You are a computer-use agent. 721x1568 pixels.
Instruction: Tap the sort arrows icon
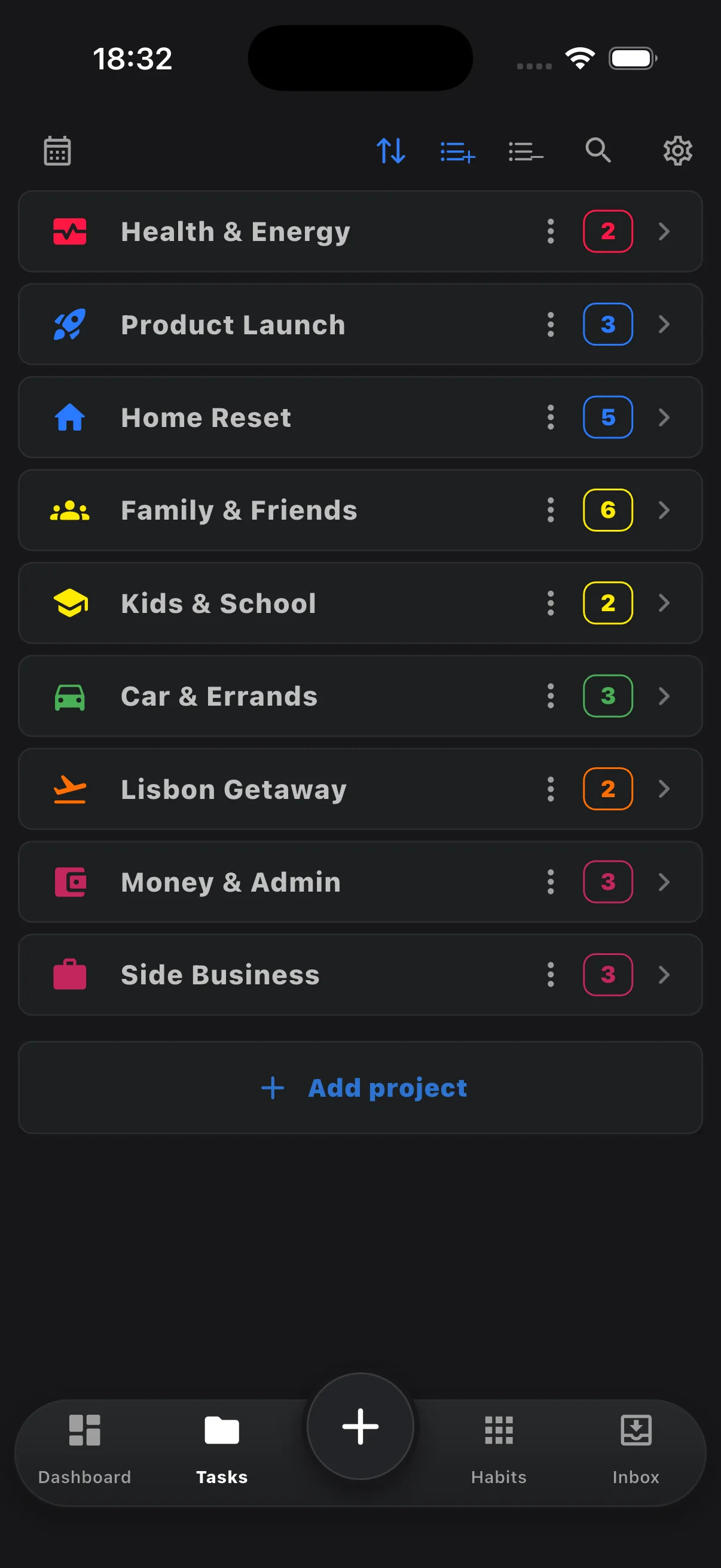pos(390,150)
